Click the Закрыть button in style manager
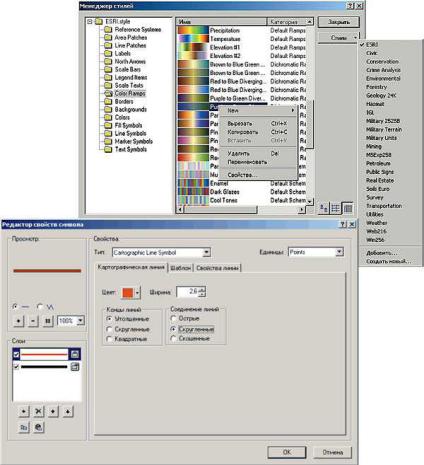Viewport: 424px width, 465px height. point(339,22)
